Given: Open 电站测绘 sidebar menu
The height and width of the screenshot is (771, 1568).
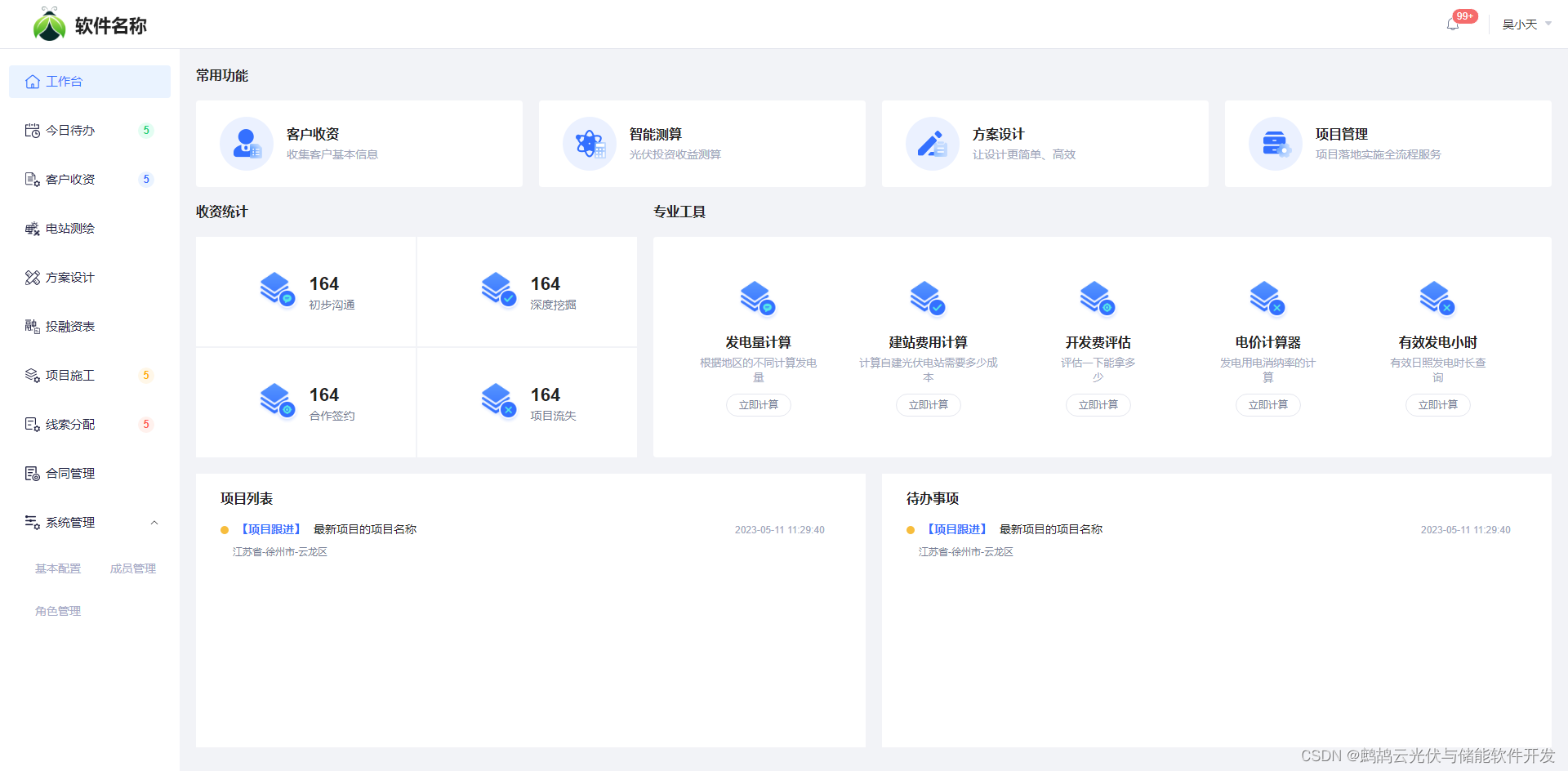Looking at the screenshot, I should tap(90, 229).
